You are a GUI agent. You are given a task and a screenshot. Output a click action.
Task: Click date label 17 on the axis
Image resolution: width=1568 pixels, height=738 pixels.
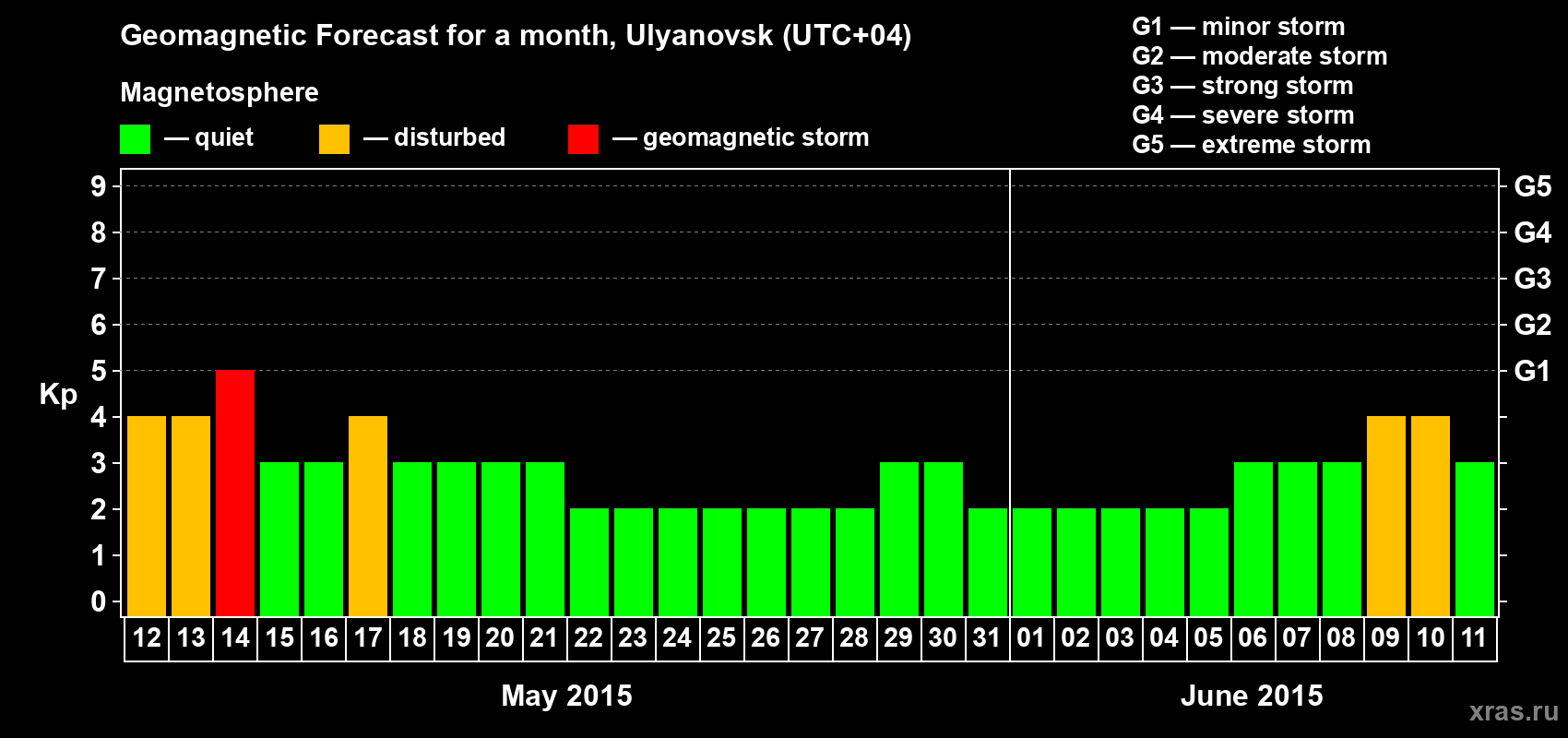[x=368, y=638]
